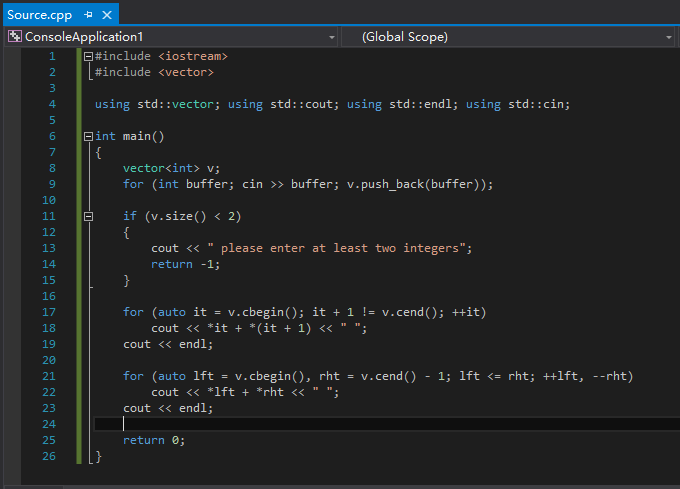The height and width of the screenshot is (489, 680).
Task: Click 'using std::cin;' on line 4
Action: coord(518,104)
